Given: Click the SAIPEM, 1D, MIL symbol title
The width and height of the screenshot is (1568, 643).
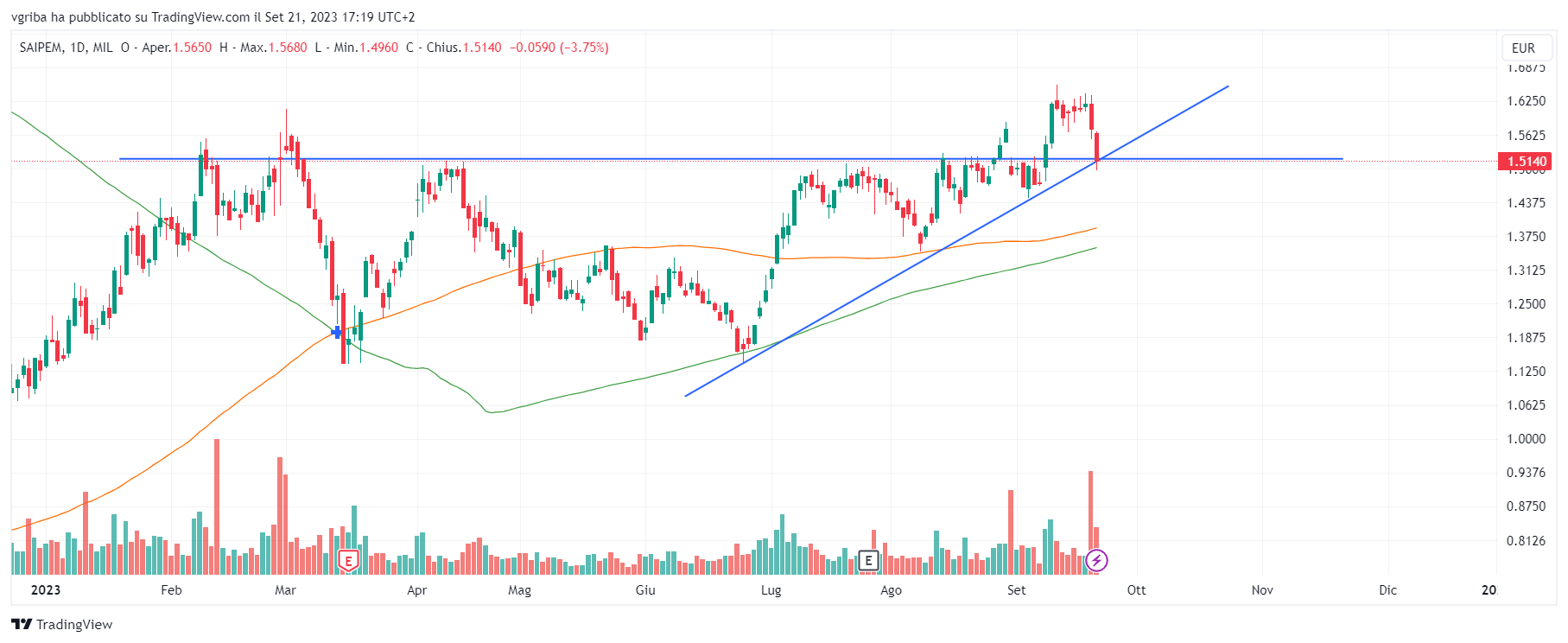Looking at the screenshot, I should 67,48.
